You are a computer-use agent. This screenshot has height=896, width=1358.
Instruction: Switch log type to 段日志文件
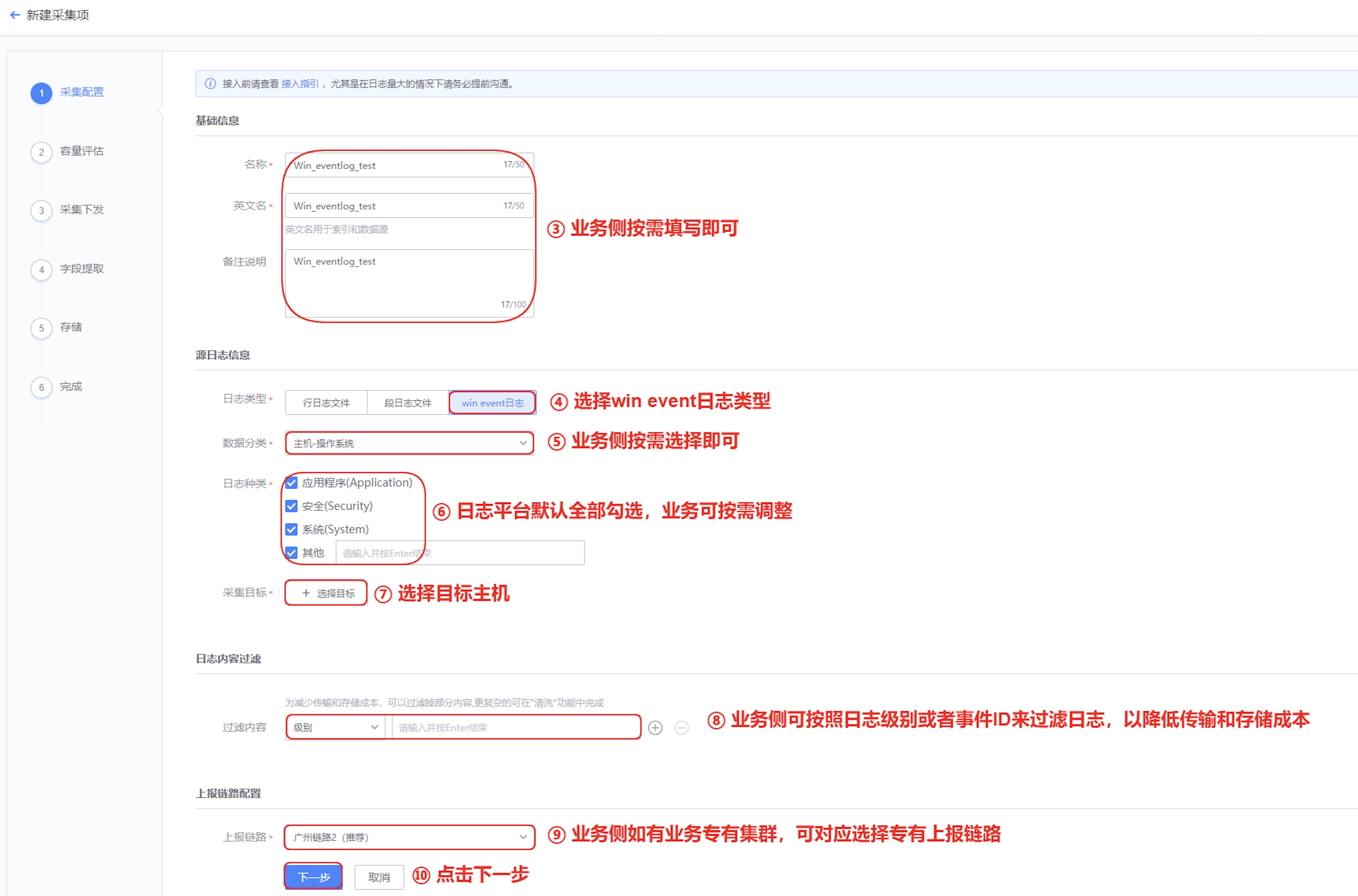click(x=408, y=403)
